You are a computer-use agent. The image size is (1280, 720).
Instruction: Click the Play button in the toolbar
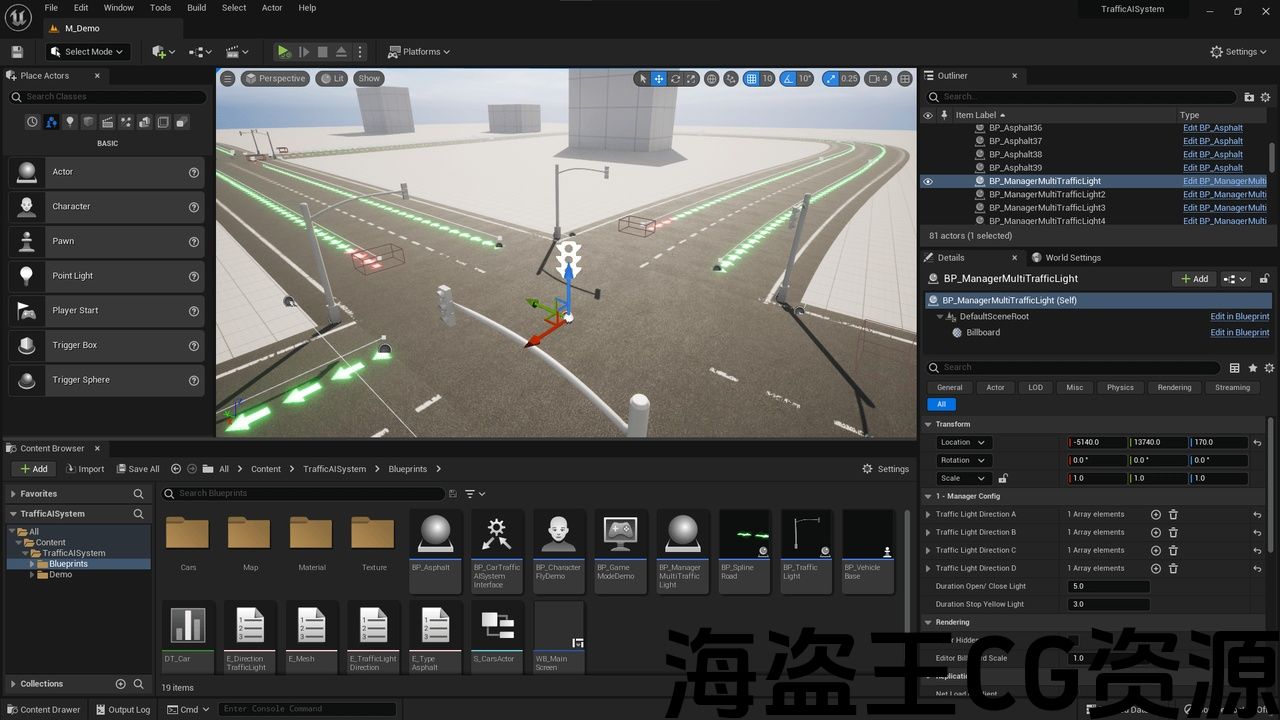point(284,52)
